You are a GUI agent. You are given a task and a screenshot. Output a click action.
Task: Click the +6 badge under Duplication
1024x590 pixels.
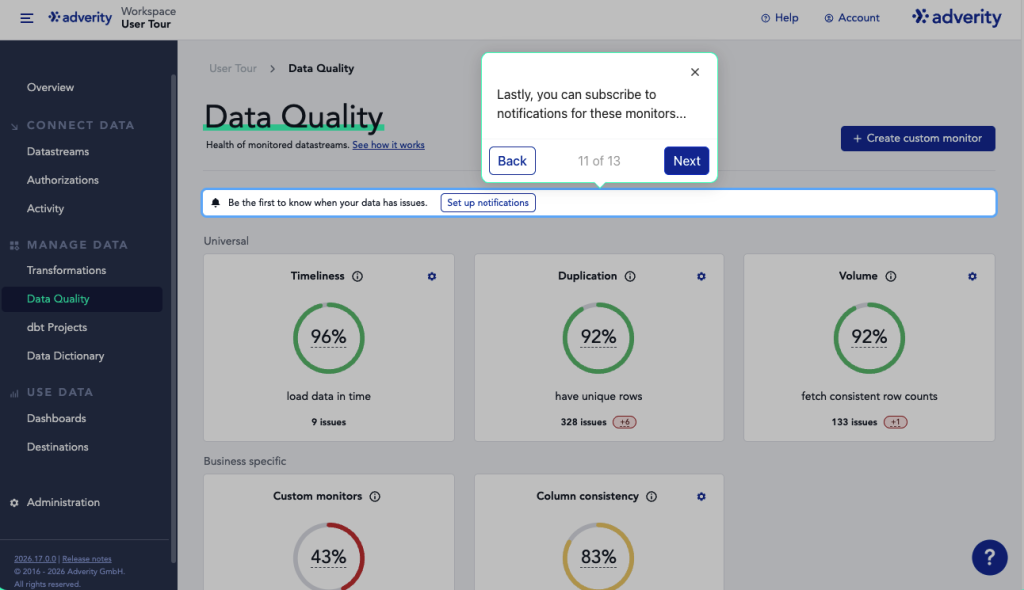pos(624,423)
